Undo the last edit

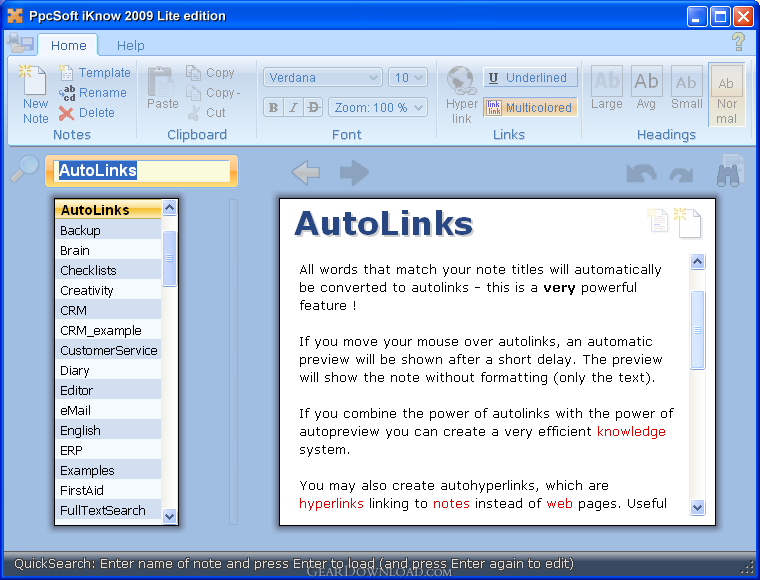[x=641, y=173]
